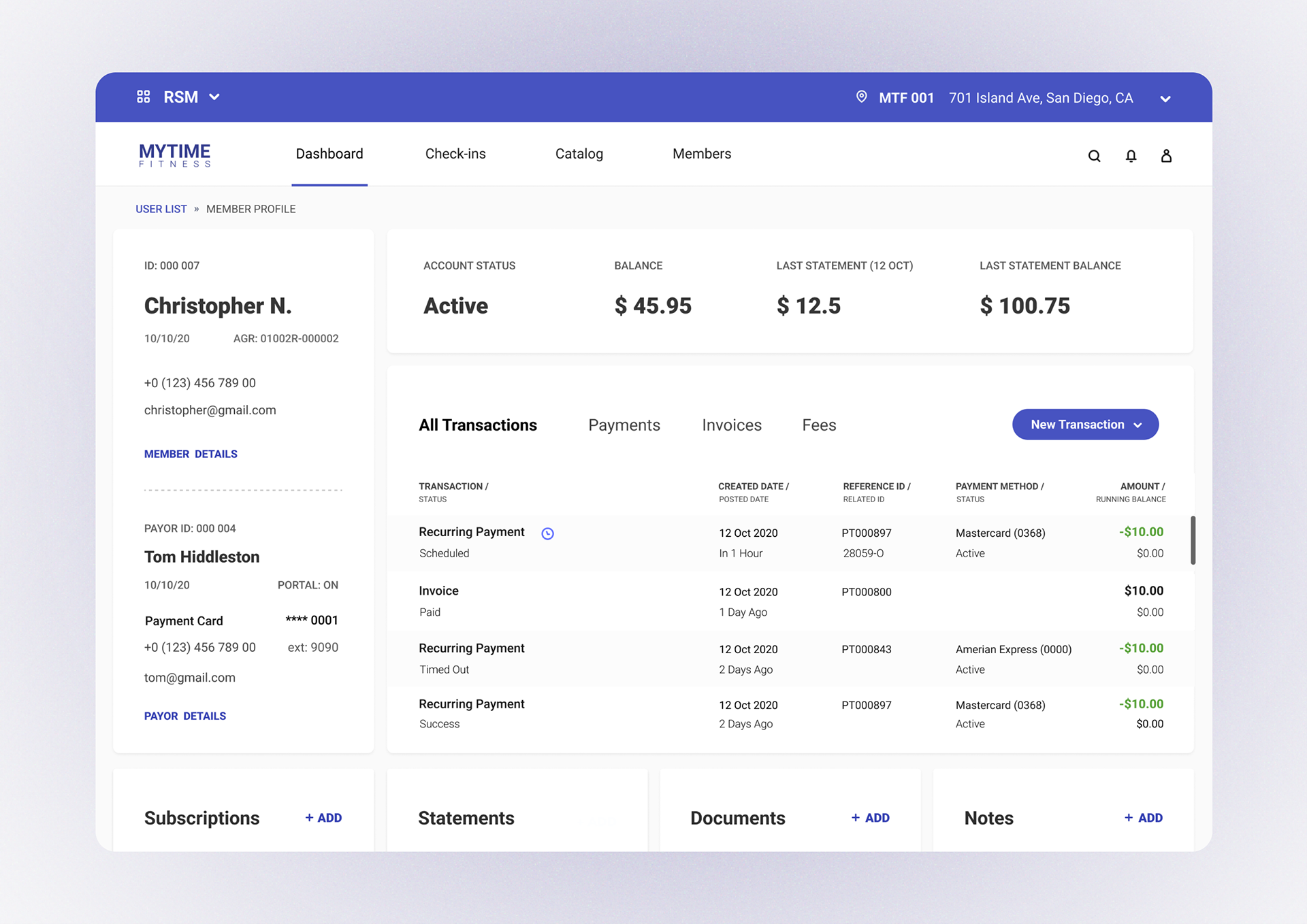Click the clock icon beside Recurring Payment
This screenshot has height=924, width=1307.
547,533
